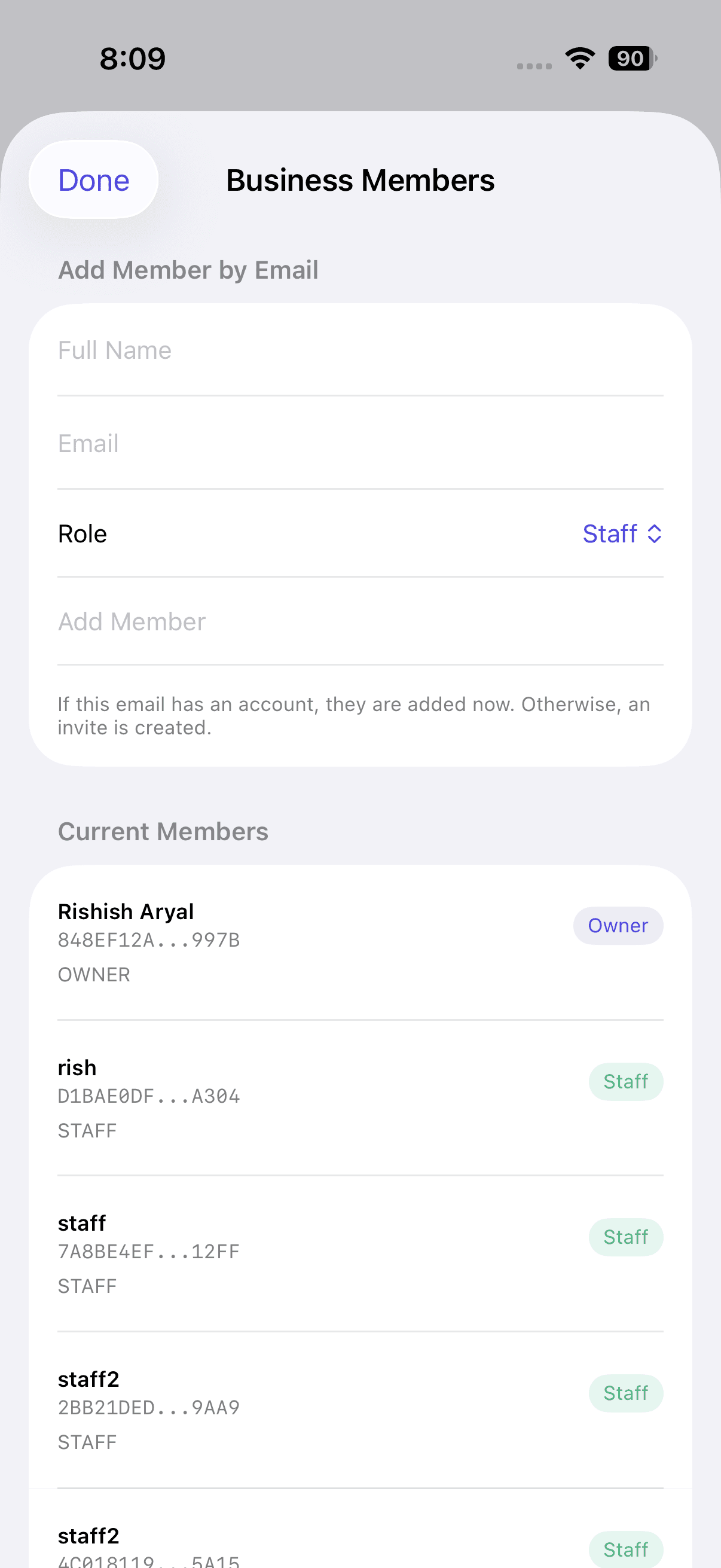Viewport: 721px width, 1568px height.
Task: Select the staff2 member with ID 2BB21DED
Action: click(x=243, y=1408)
